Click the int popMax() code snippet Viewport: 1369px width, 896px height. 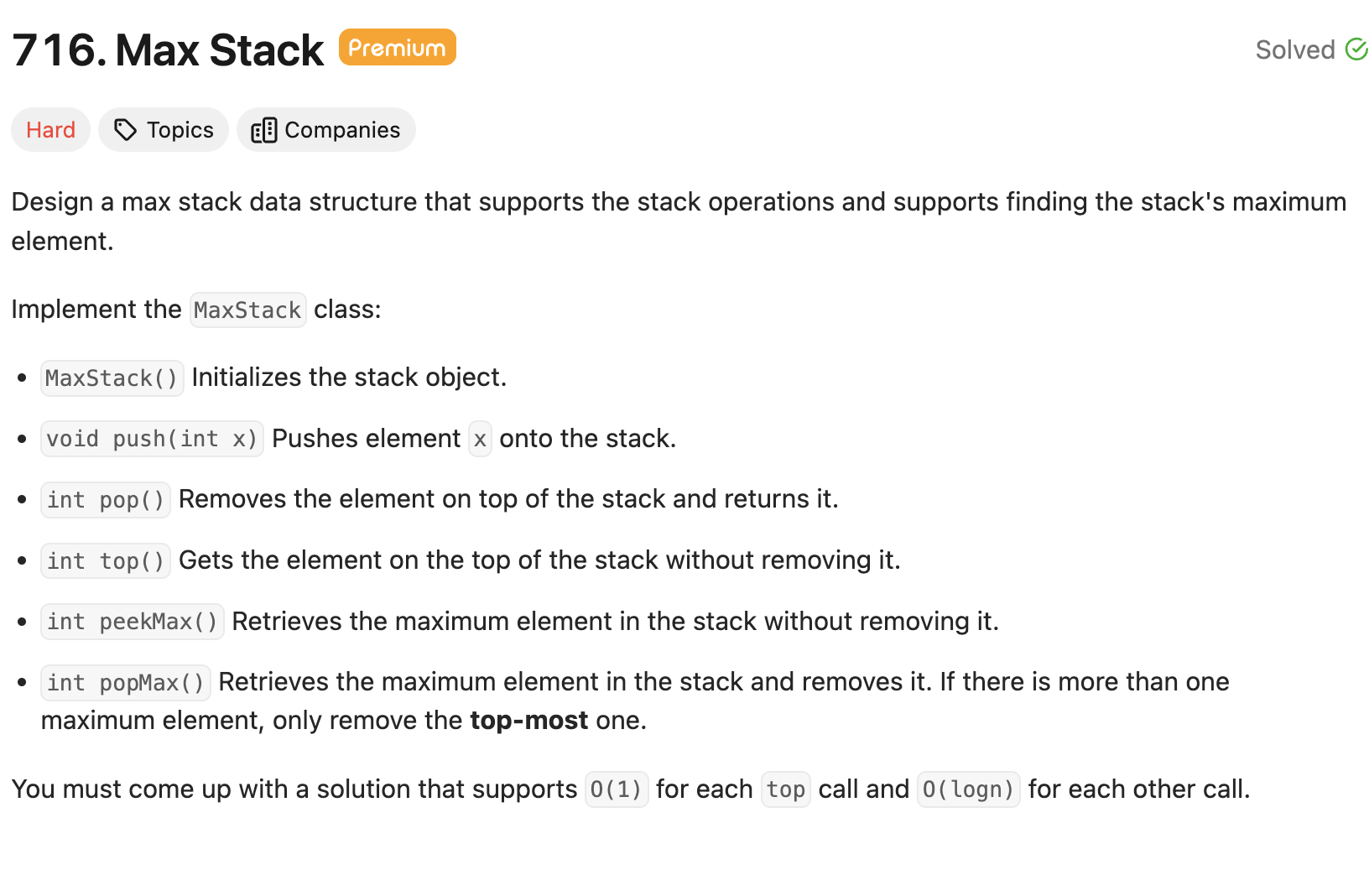[x=126, y=683]
